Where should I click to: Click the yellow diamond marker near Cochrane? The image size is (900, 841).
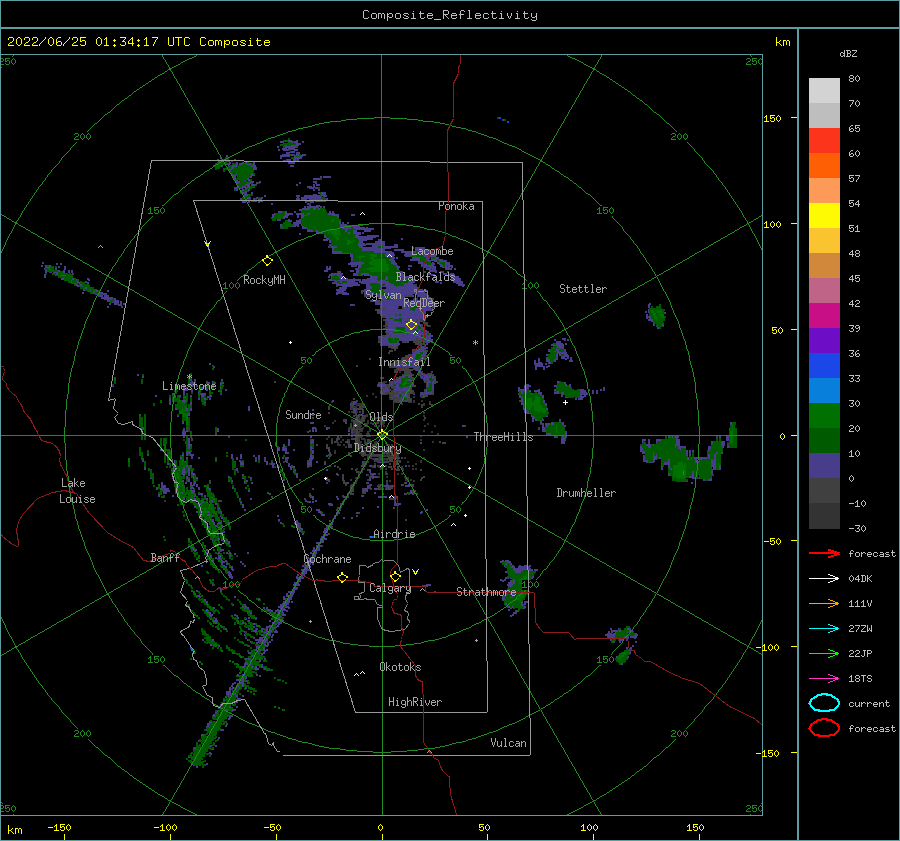point(342,577)
